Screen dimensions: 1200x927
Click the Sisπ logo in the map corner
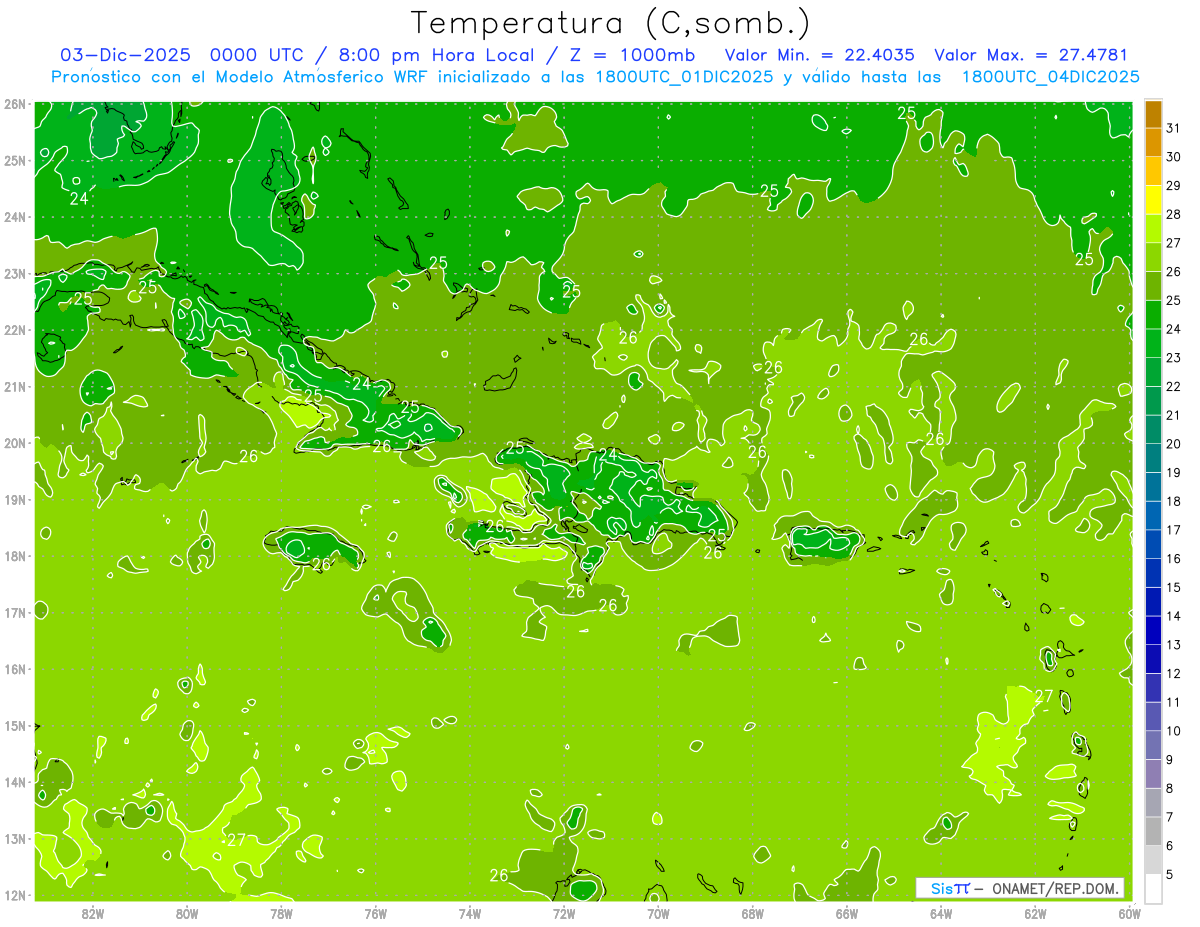pos(949,888)
